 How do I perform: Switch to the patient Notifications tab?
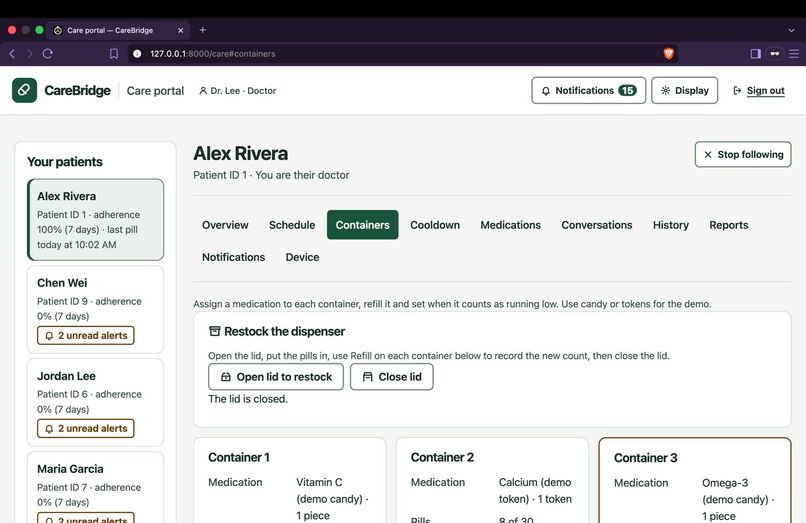(x=233, y=257)
